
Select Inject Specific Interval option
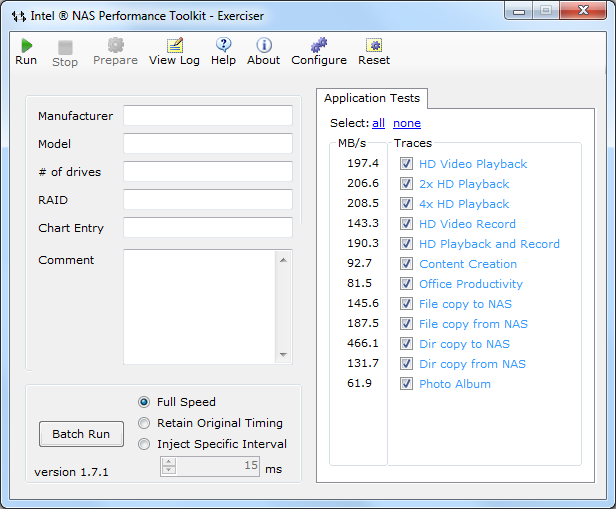point(144,444)
